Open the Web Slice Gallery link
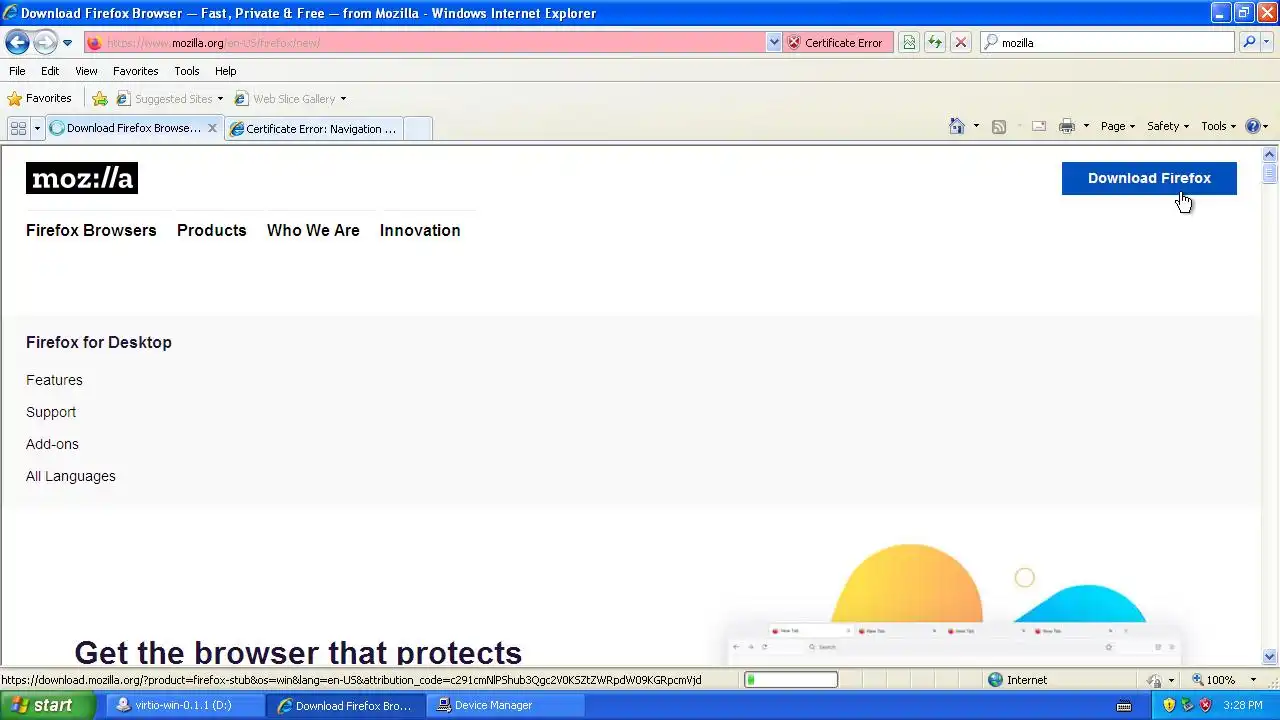Image resolution: width=1280 pixels, height=720 pixels. 289,99
